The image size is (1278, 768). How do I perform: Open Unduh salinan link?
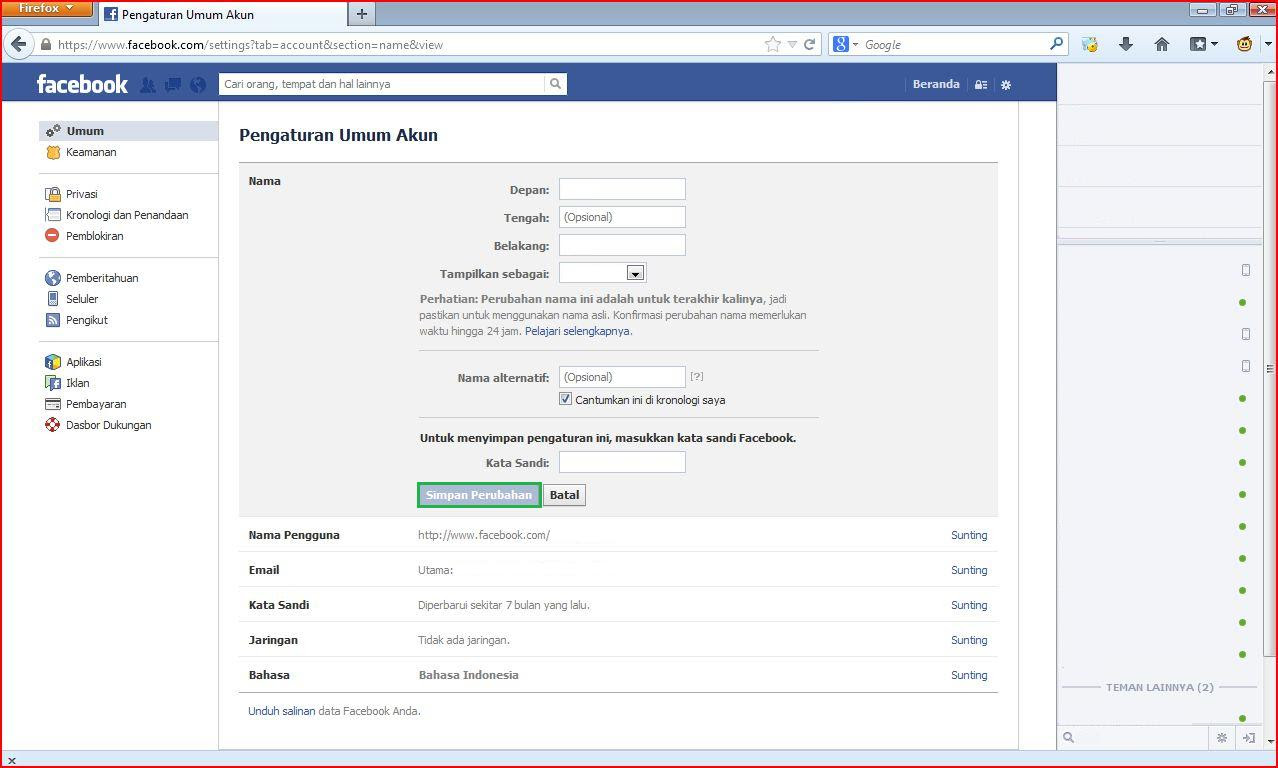pyautogui.click(x=282, y=711)
